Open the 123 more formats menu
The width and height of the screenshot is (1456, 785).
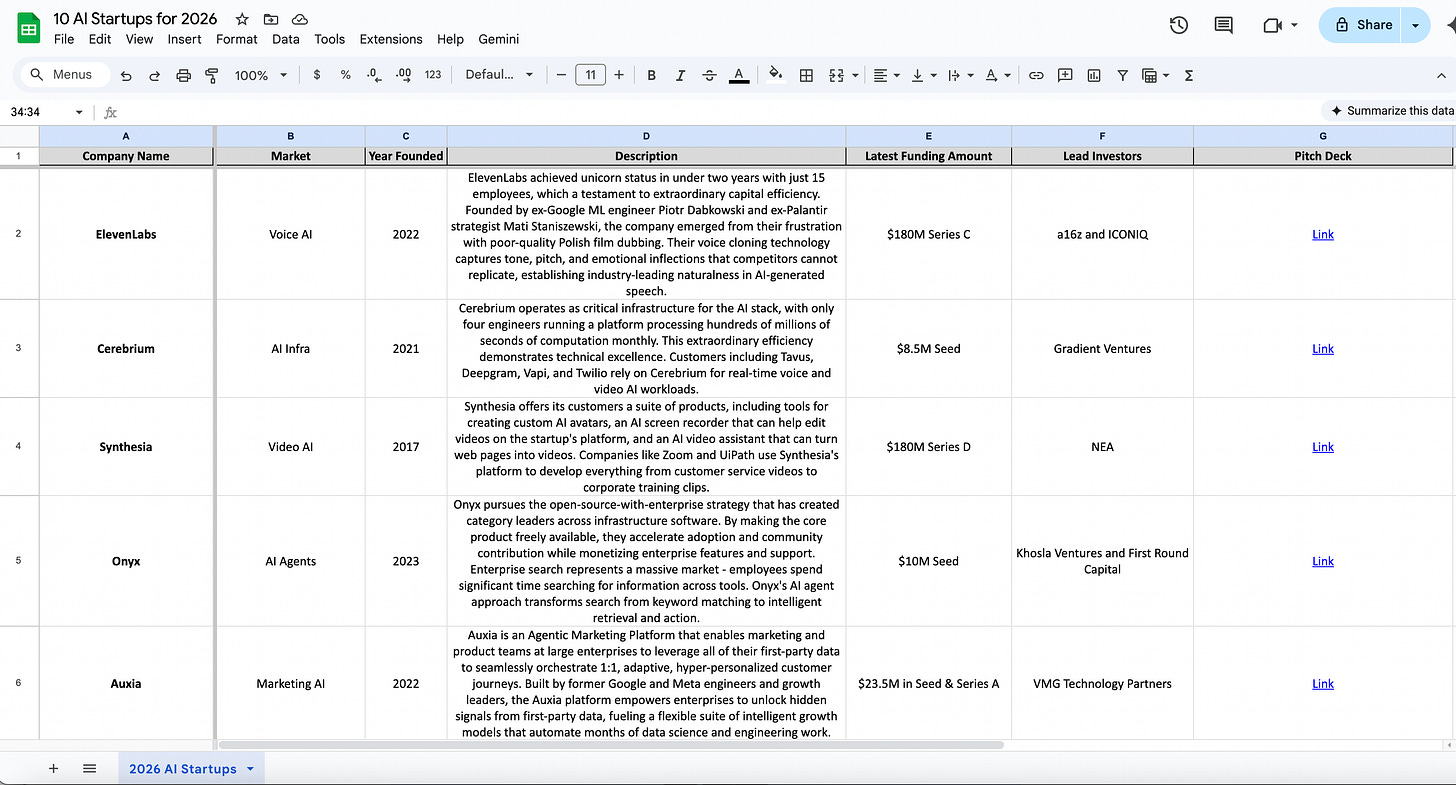tap(433, 75)
